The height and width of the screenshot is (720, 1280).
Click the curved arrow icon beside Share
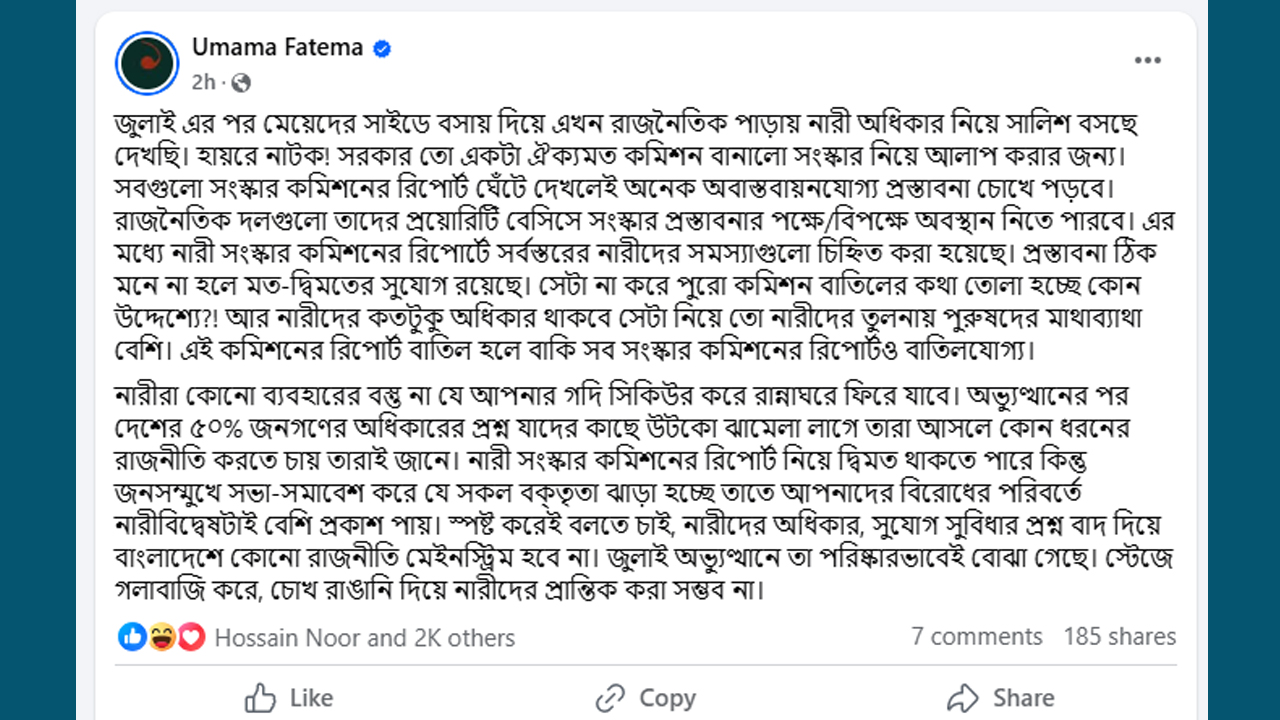(962, 697)
